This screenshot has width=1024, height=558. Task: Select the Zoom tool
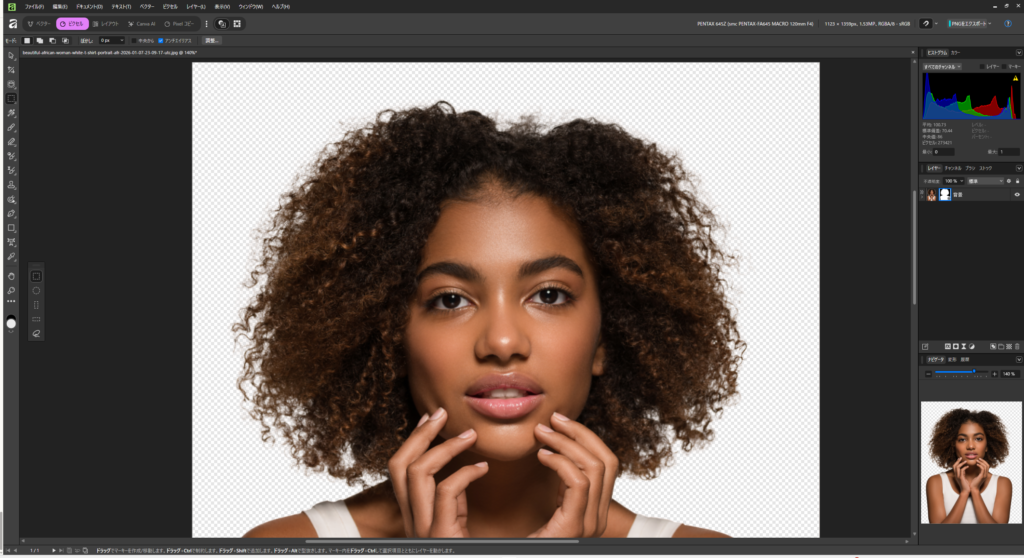pos(11,290)
